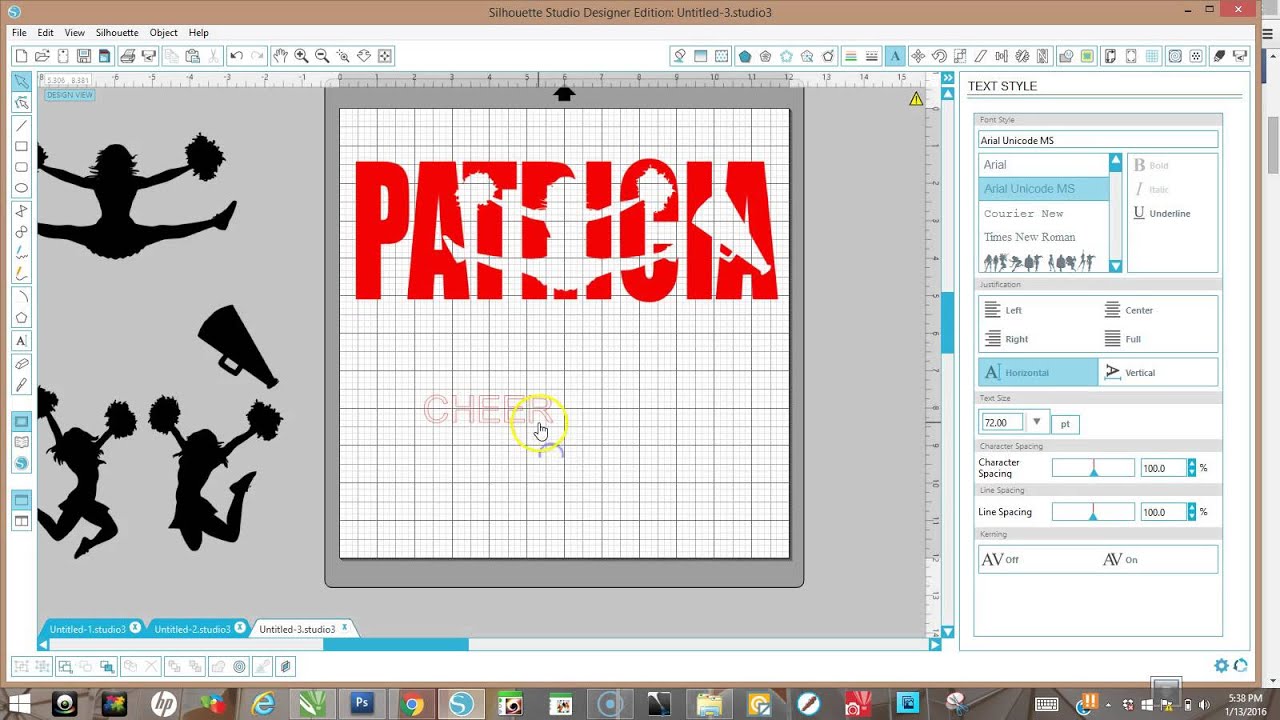The image size is (1280, 720).
Task: Save the document with the floppy icon
Action: pyautogui.click(x=84, y=56)
